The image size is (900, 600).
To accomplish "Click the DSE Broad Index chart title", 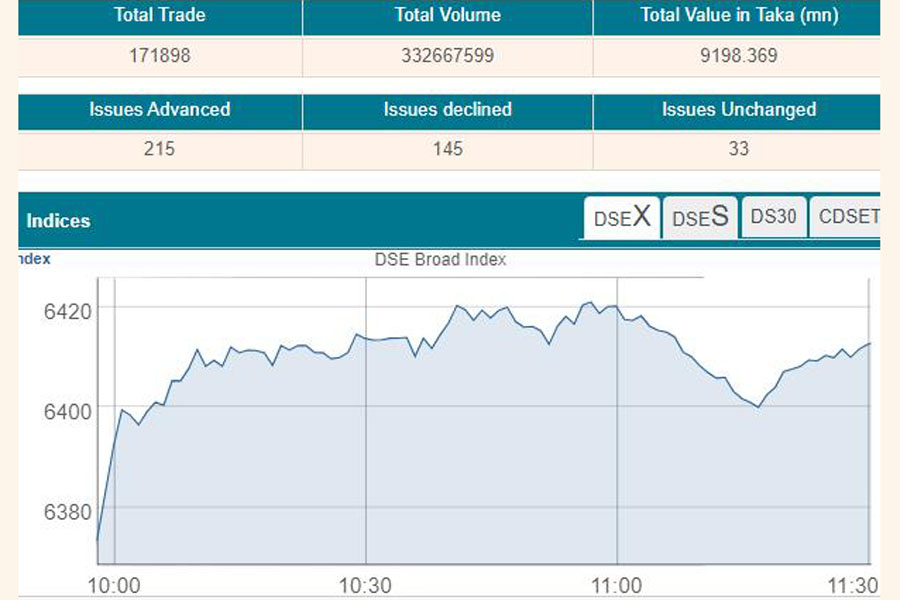I will coord(440,260).
